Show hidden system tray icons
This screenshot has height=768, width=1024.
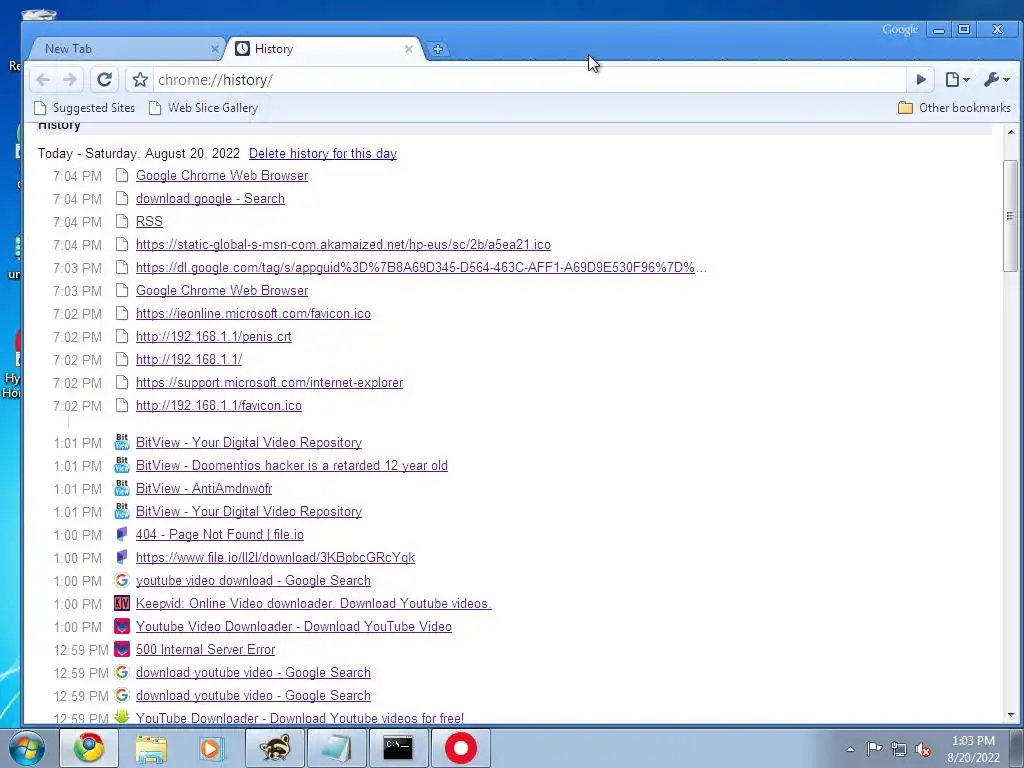[850, 749]
